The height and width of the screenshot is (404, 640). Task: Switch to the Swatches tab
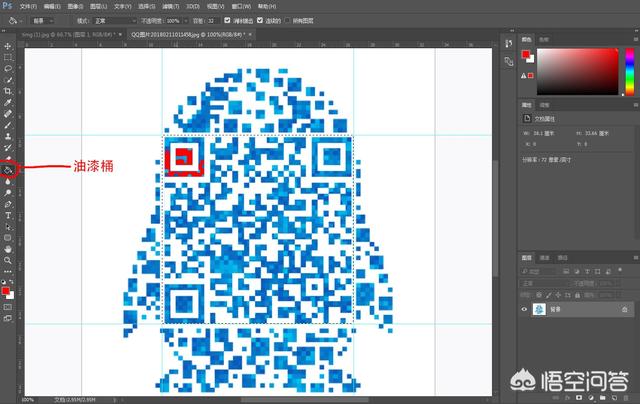point(544,40)
